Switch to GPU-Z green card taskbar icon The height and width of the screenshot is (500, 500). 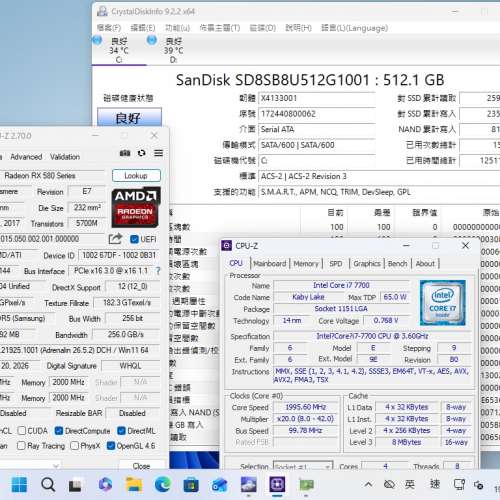[x=306, y=485]
